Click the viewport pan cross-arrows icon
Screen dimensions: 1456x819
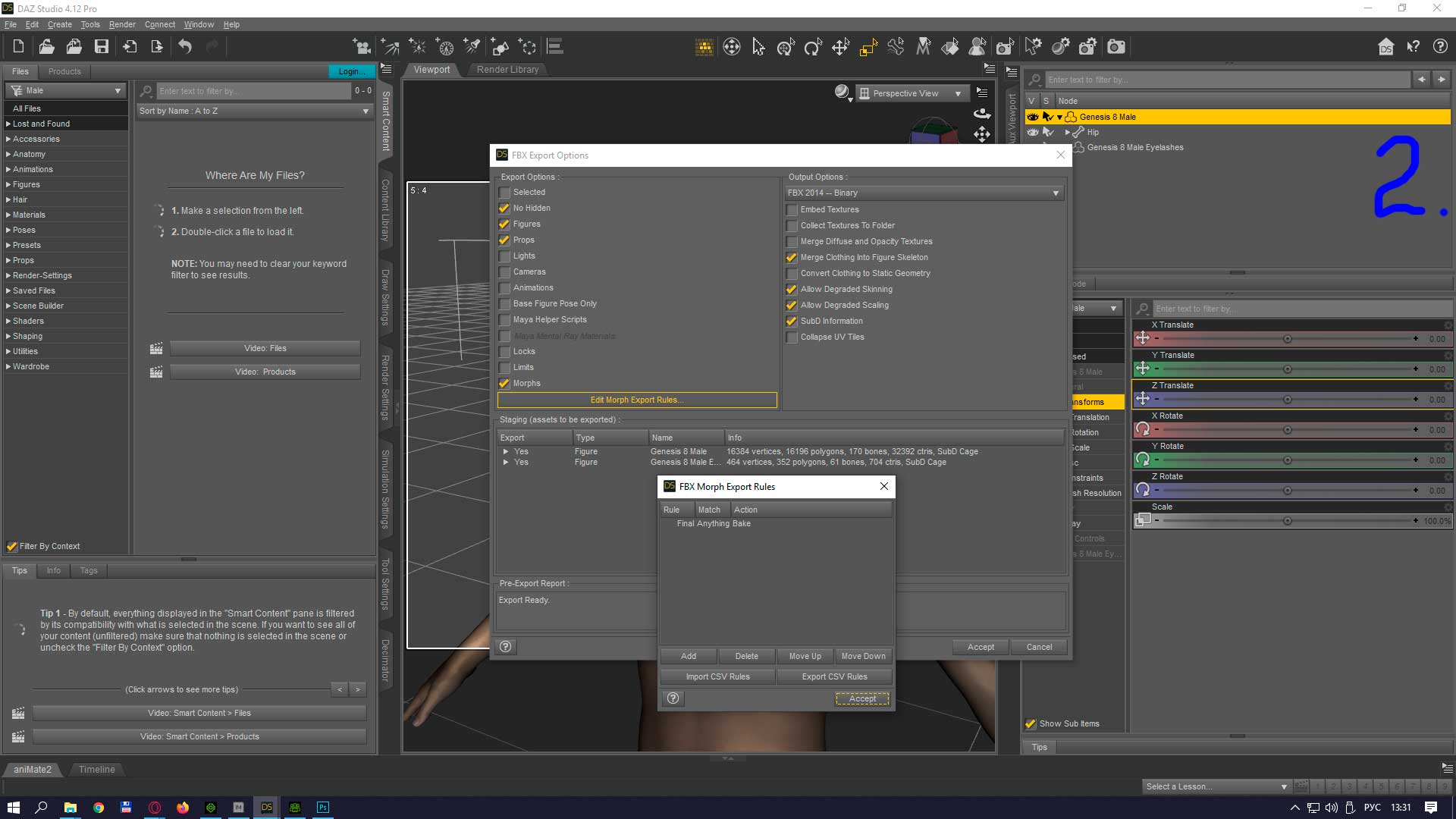[x=982, y=135]
